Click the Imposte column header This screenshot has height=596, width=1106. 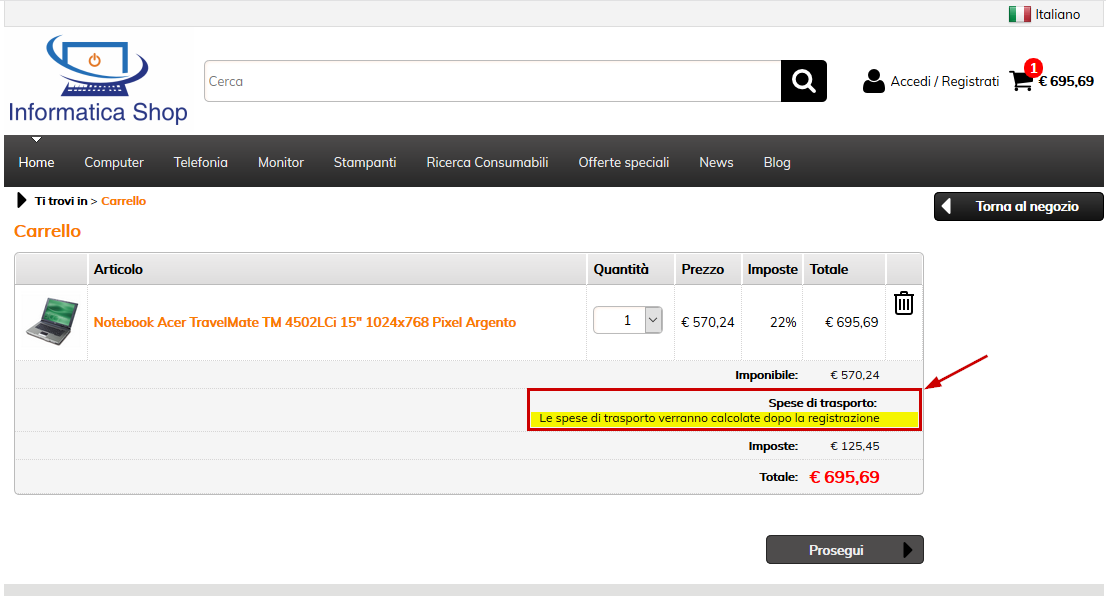point(772,269)
